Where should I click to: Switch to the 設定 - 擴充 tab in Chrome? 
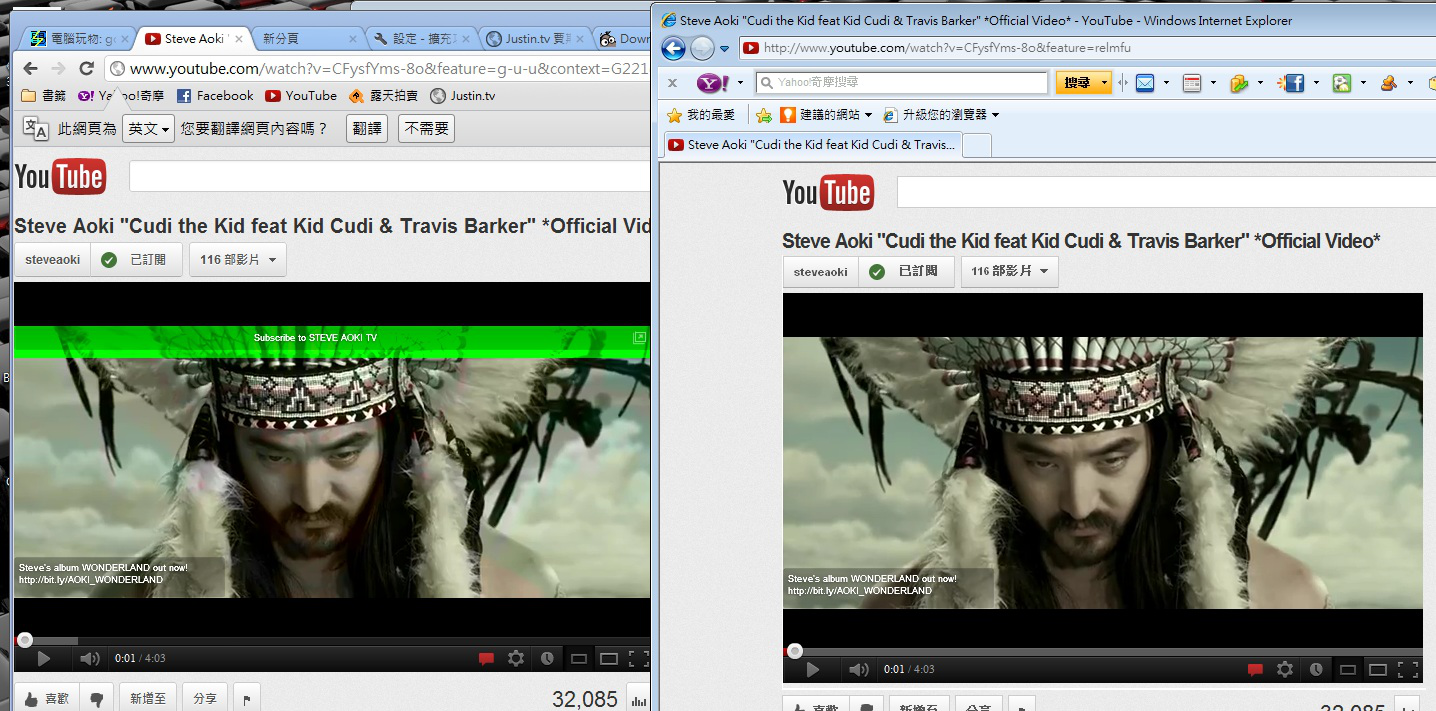pyautogui.click(x=421, y=39)
